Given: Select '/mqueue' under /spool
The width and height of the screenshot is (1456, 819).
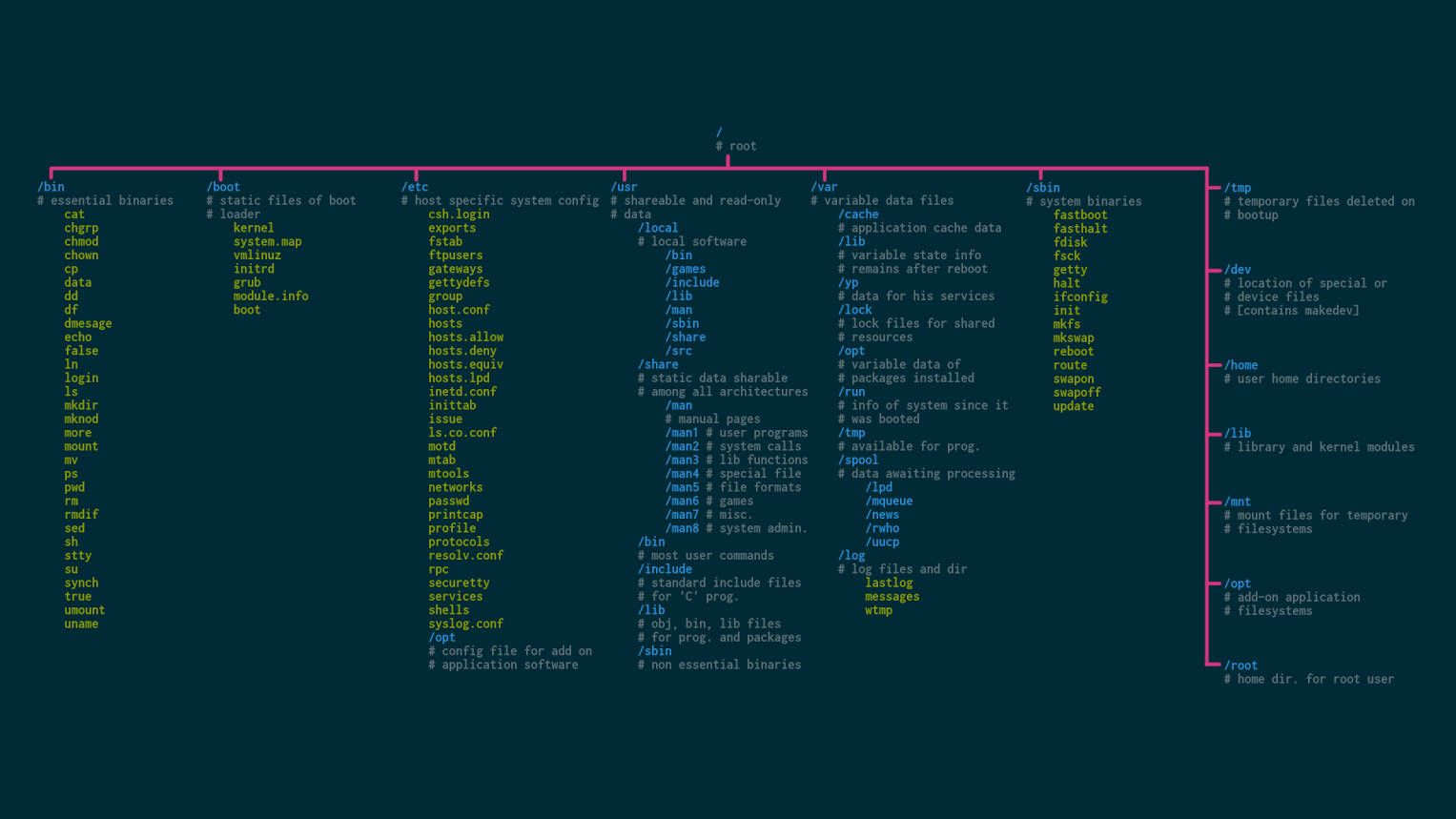Looking at the screenshot, I should point(889,501).
